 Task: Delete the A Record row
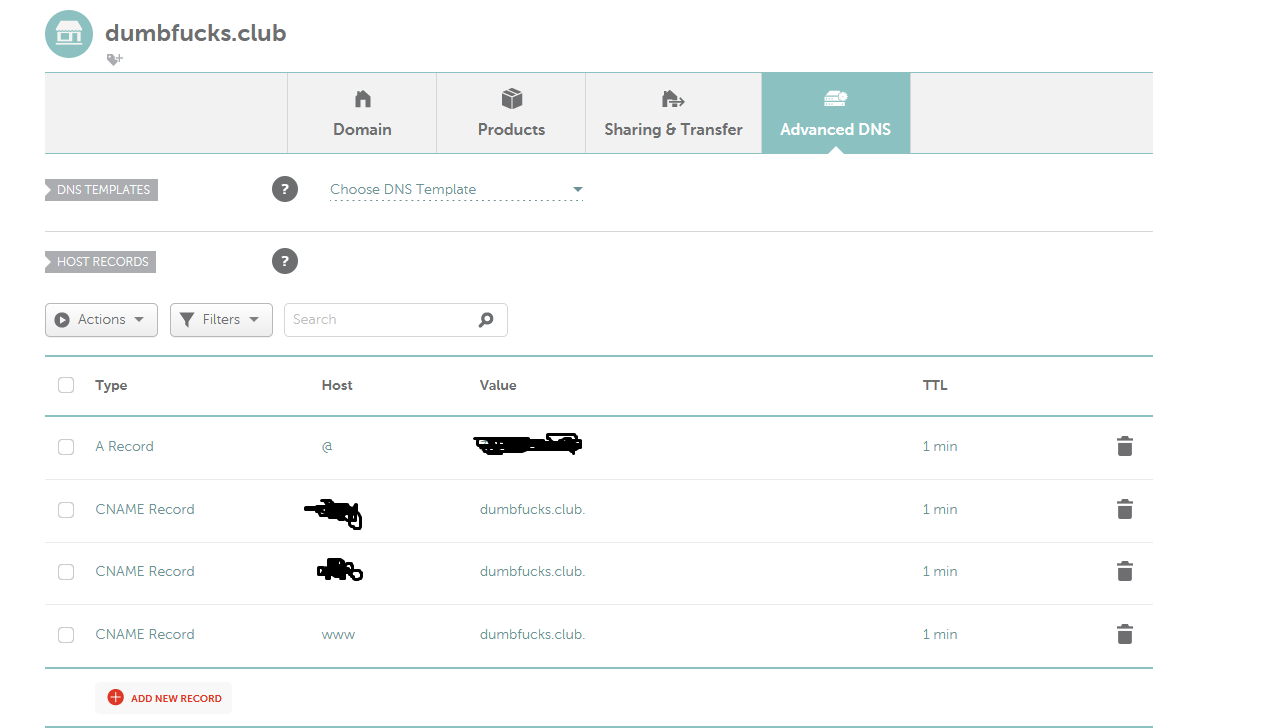point(1124,447)
